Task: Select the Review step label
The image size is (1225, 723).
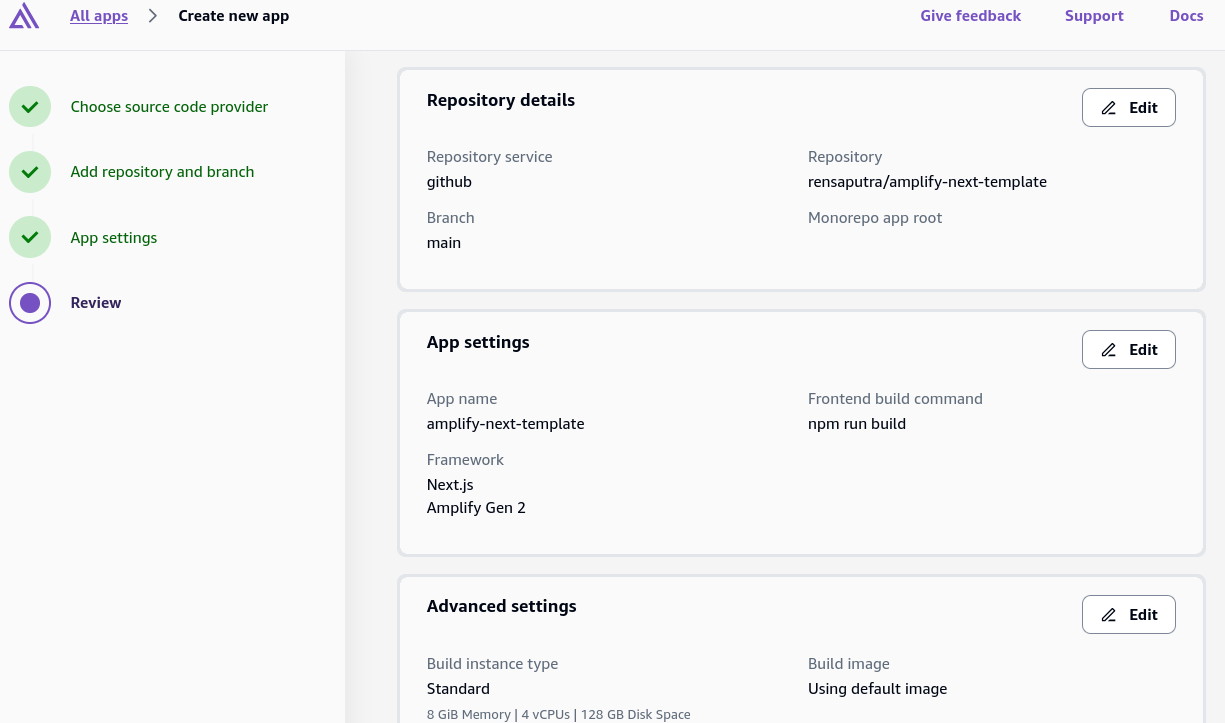Action: pyautogui.click(x=96, y=303)
